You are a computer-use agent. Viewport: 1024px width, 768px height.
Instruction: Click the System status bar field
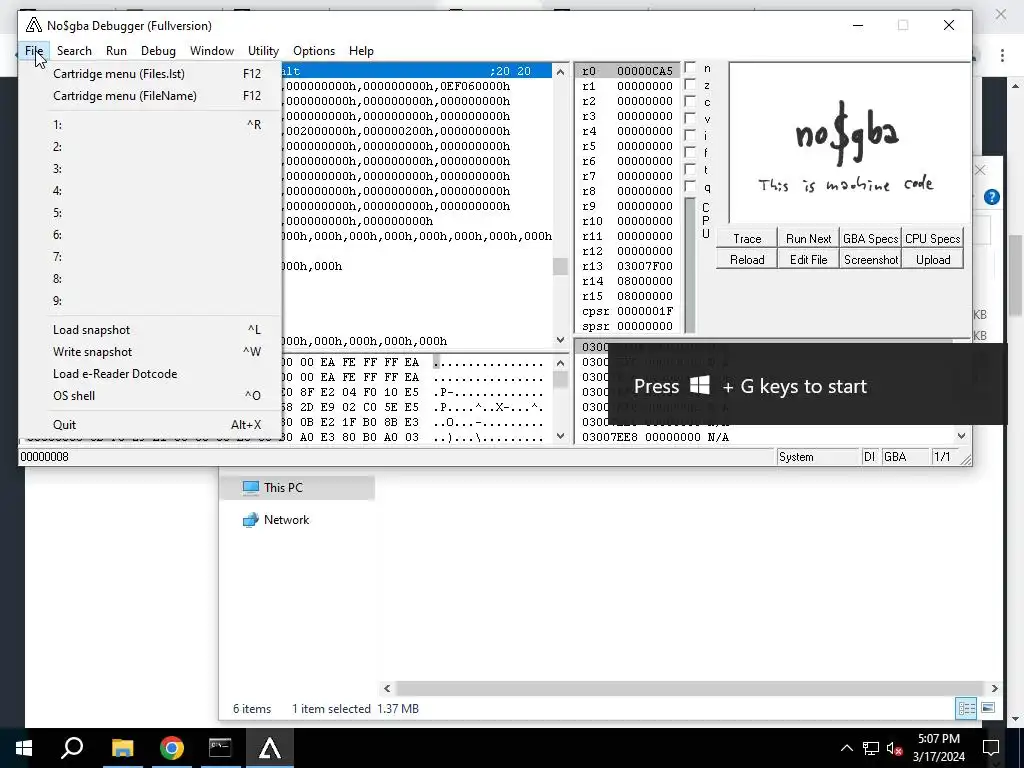click(x=817, y=456)
